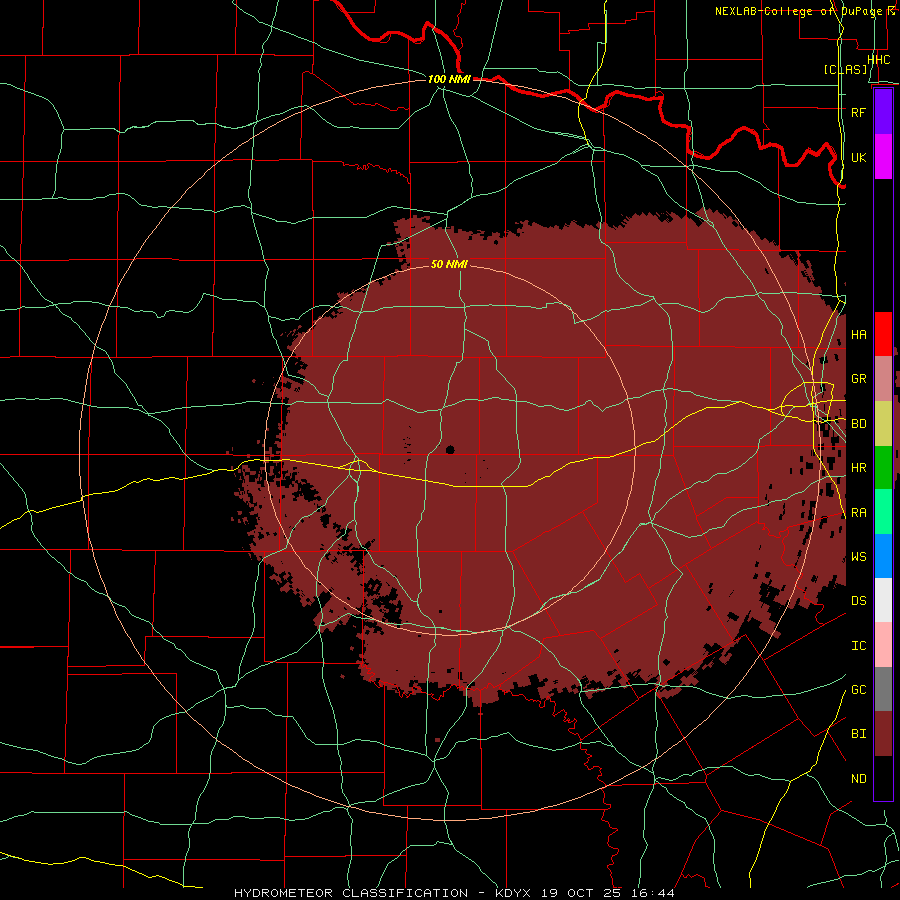Click the 16:44 timestamp
The height and width of the screenshot is (900, 900).
[654, 893]
